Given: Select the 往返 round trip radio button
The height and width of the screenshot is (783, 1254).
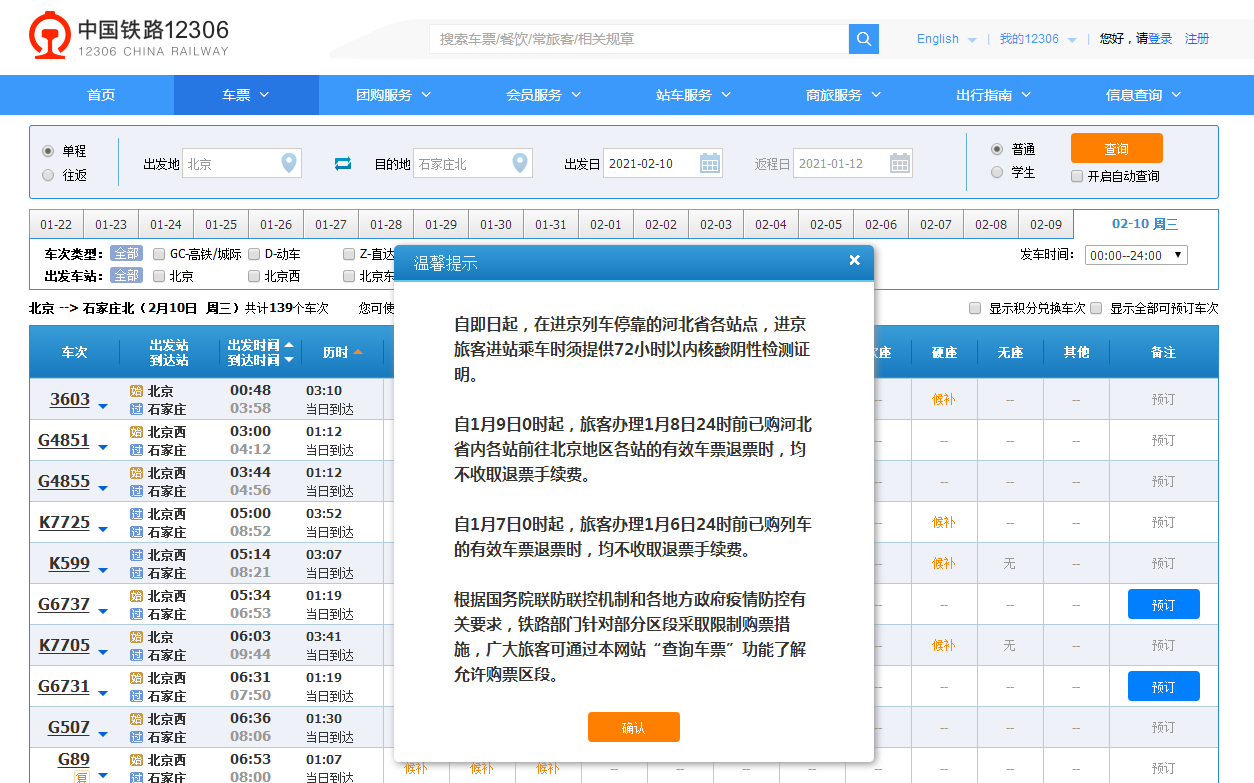Looking at the screenshot, I should tap(48, 175).
